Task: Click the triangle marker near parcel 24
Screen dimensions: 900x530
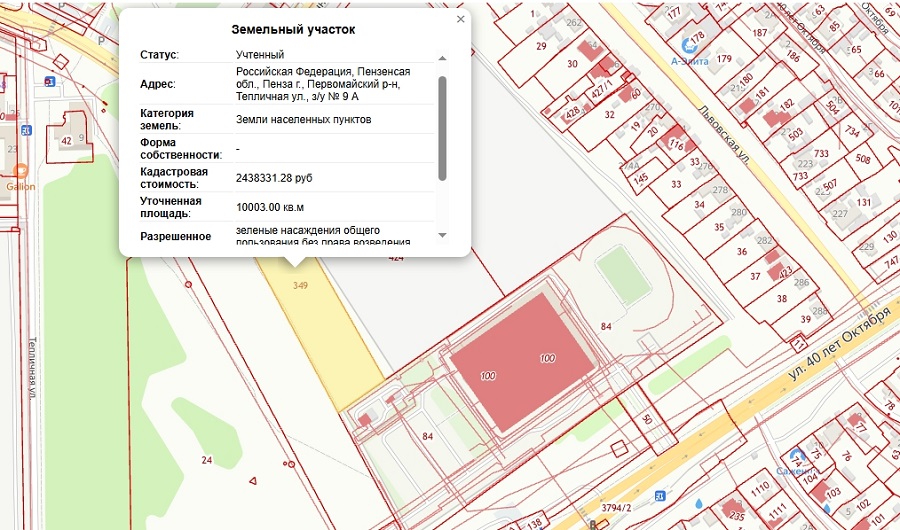Action: pos(253,481)
